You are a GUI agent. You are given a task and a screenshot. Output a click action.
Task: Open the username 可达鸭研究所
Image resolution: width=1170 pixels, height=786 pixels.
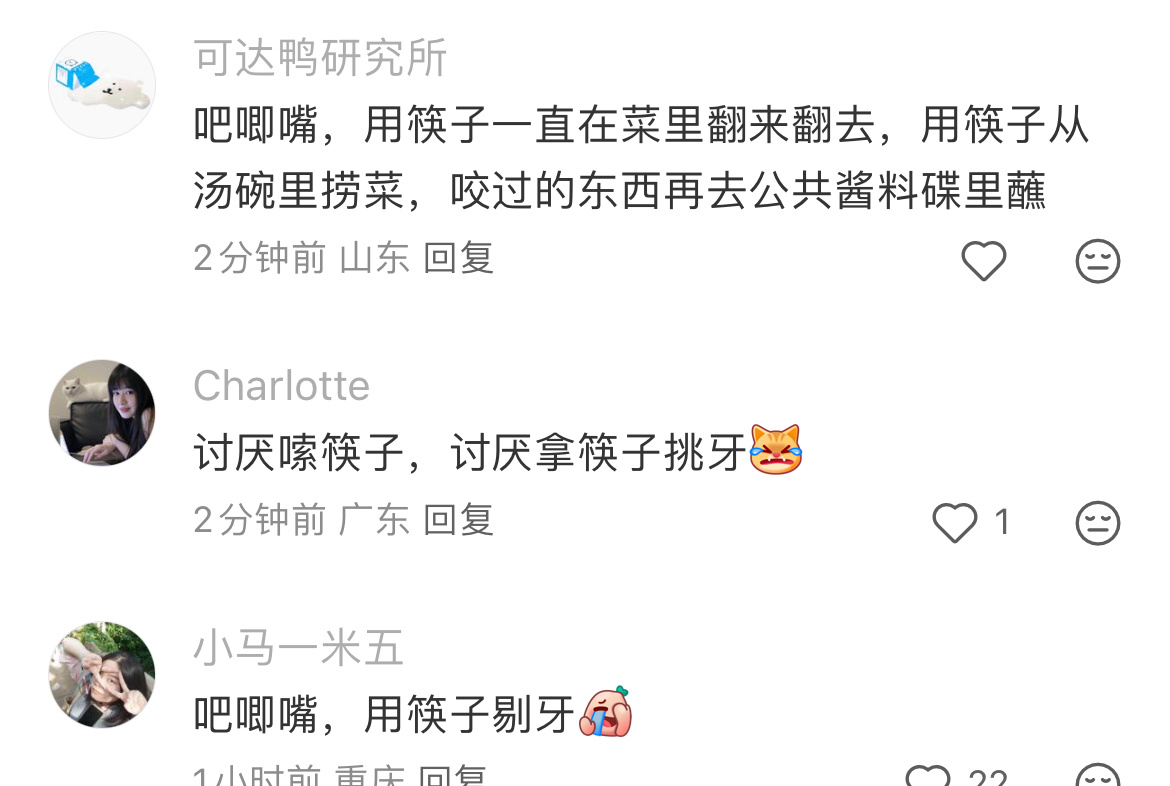[x=320, y=57]
